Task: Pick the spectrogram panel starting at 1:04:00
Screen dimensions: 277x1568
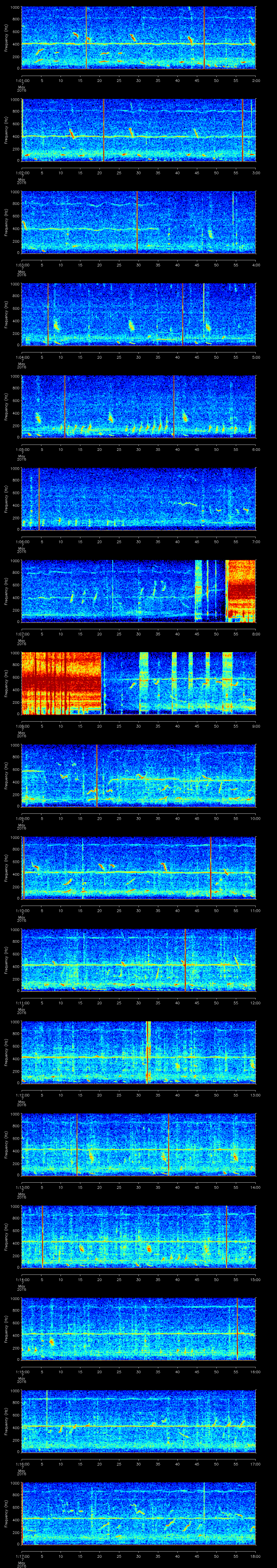Action: (139, 314)
